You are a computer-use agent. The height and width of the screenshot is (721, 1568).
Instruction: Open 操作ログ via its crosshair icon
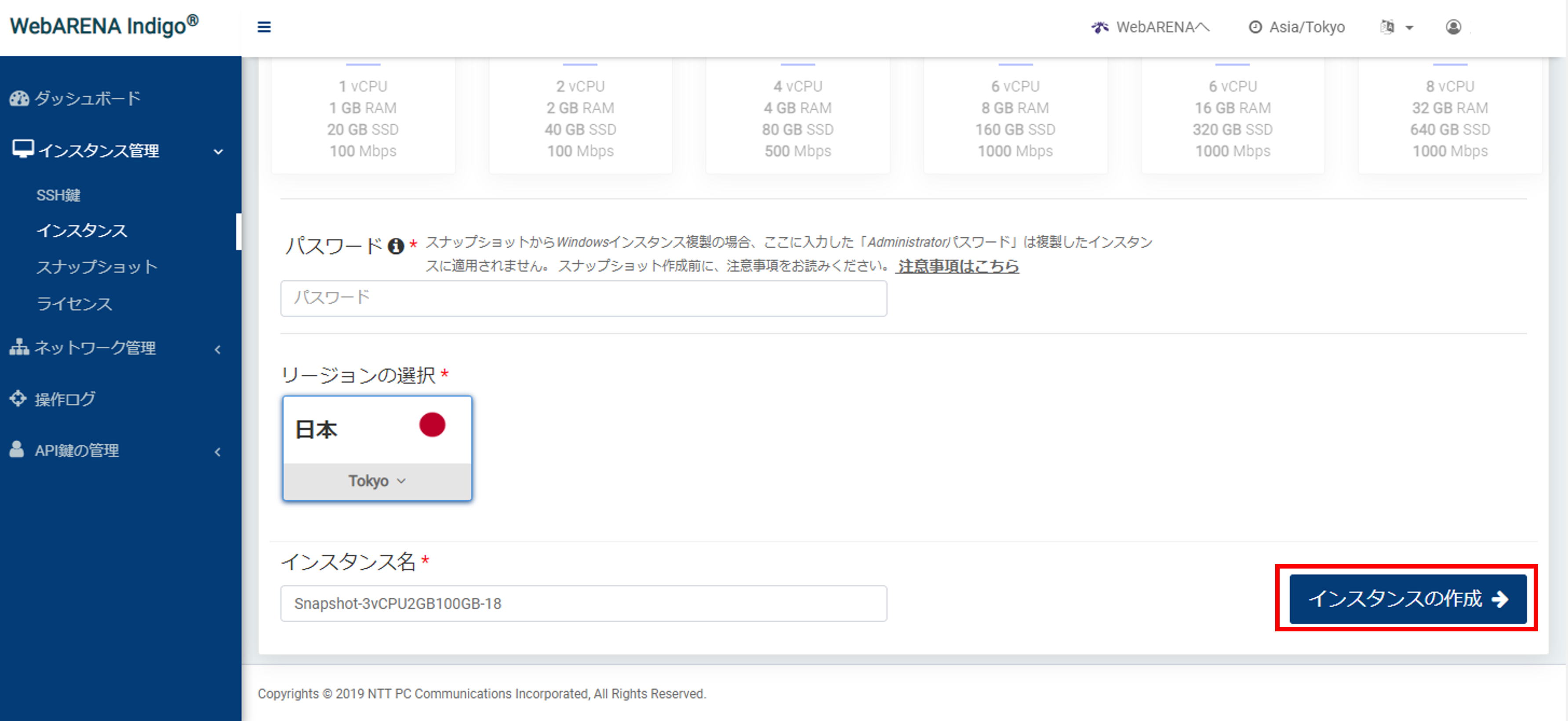click(x=18, y=399)
